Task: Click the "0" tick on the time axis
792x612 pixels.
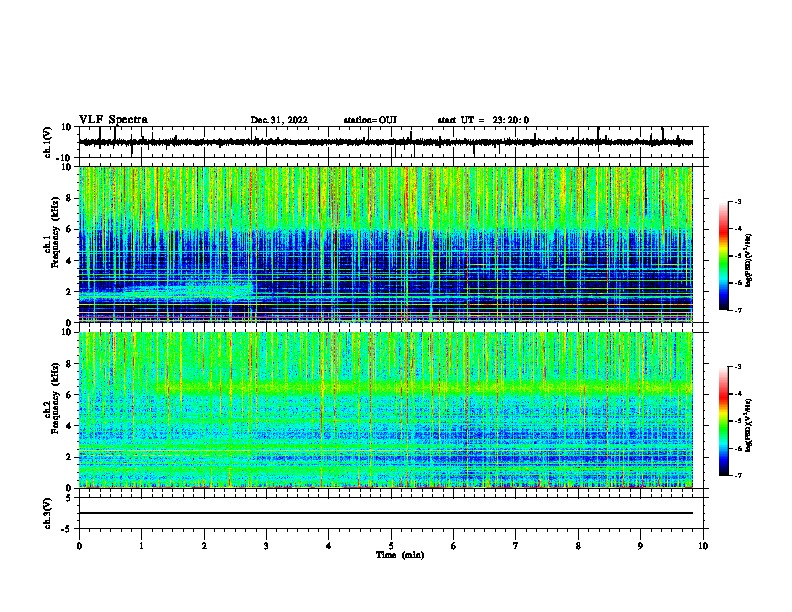Action: [79, 546]
